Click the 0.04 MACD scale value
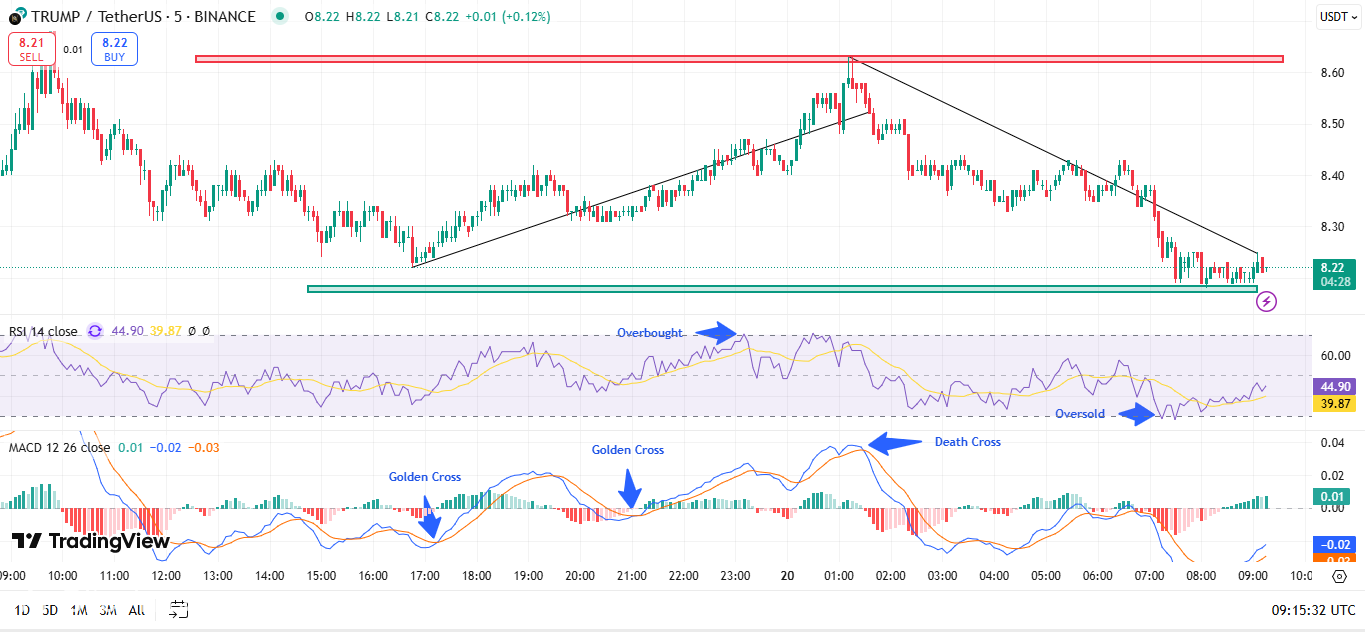This screenshot has width=1365, height=632. 1332,442
